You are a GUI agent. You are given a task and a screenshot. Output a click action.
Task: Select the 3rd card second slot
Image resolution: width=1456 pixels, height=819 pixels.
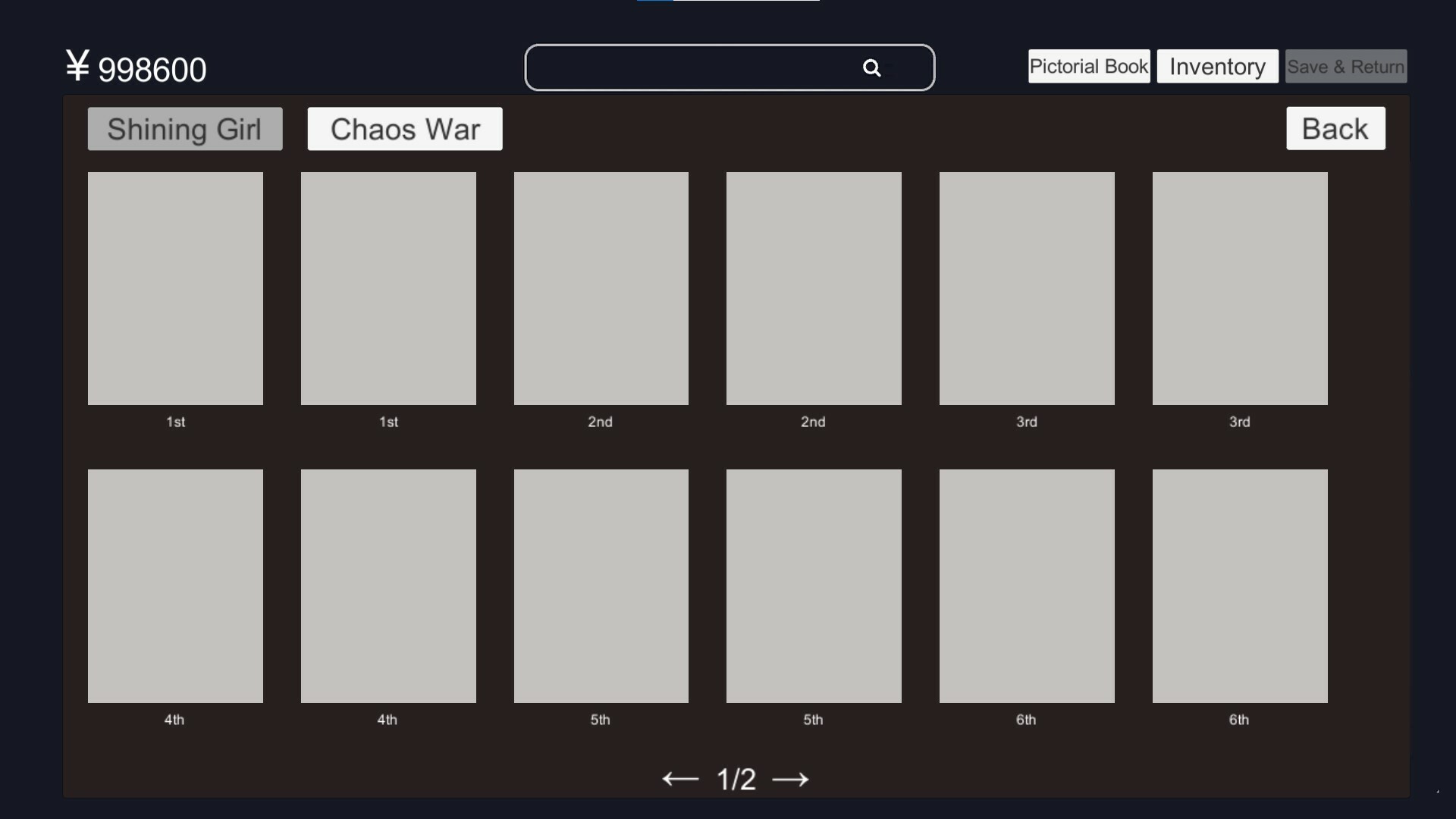click(1240, 288)
